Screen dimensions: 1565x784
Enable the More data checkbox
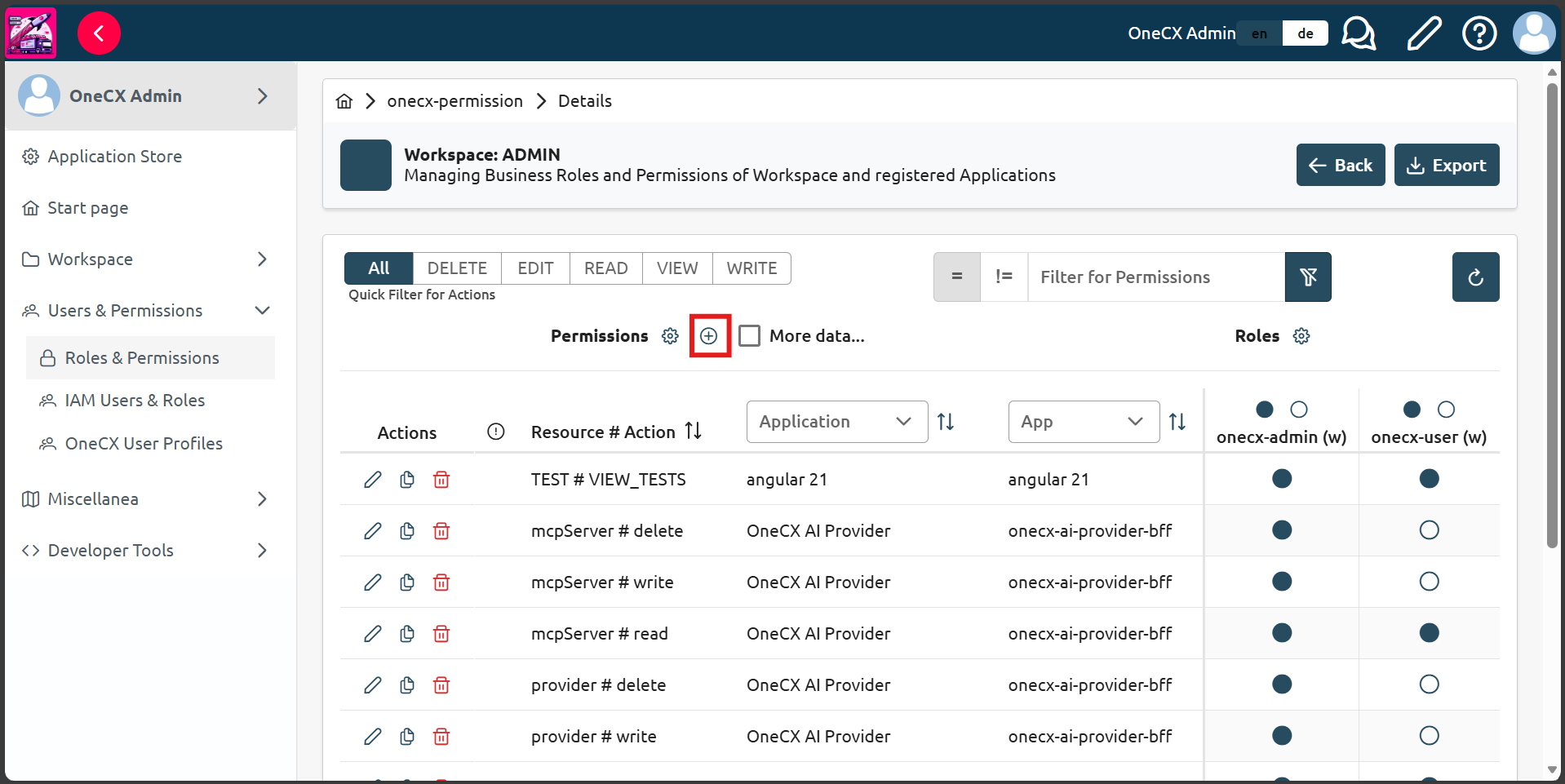pos(749,336)
